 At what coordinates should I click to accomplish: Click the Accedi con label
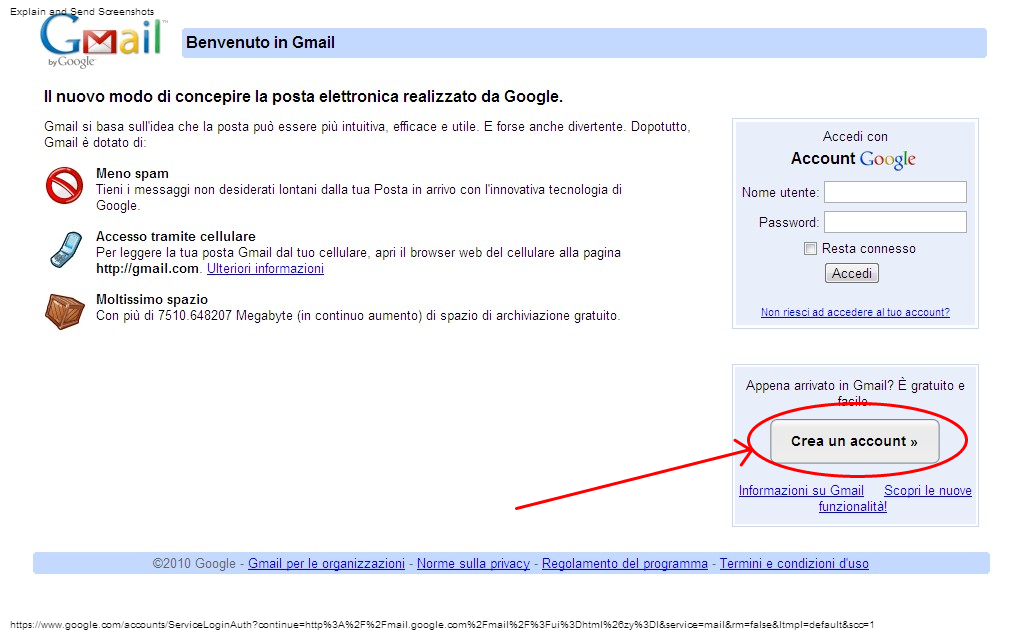(855, 136)
